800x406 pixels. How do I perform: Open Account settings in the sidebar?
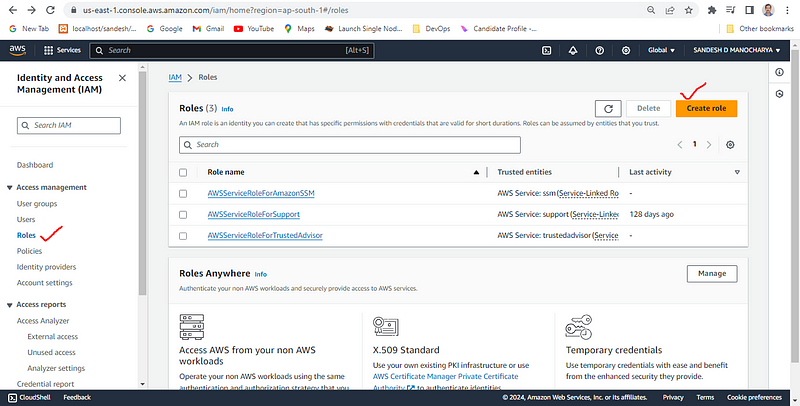click(x=44, y=283)
